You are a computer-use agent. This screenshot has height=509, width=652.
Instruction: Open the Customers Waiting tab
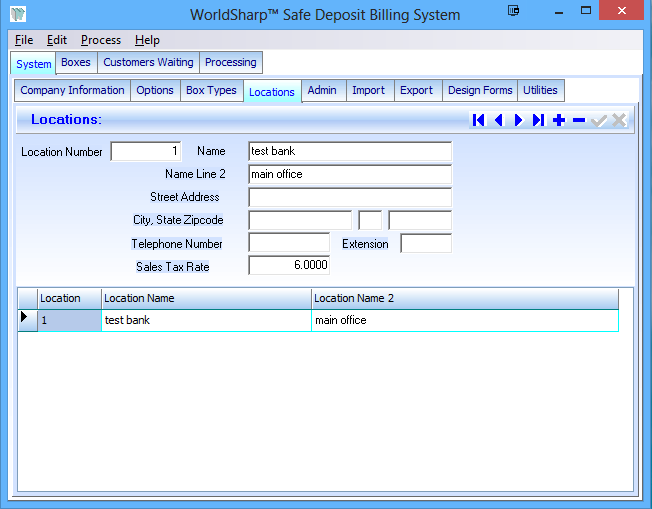tap(148, 62)
